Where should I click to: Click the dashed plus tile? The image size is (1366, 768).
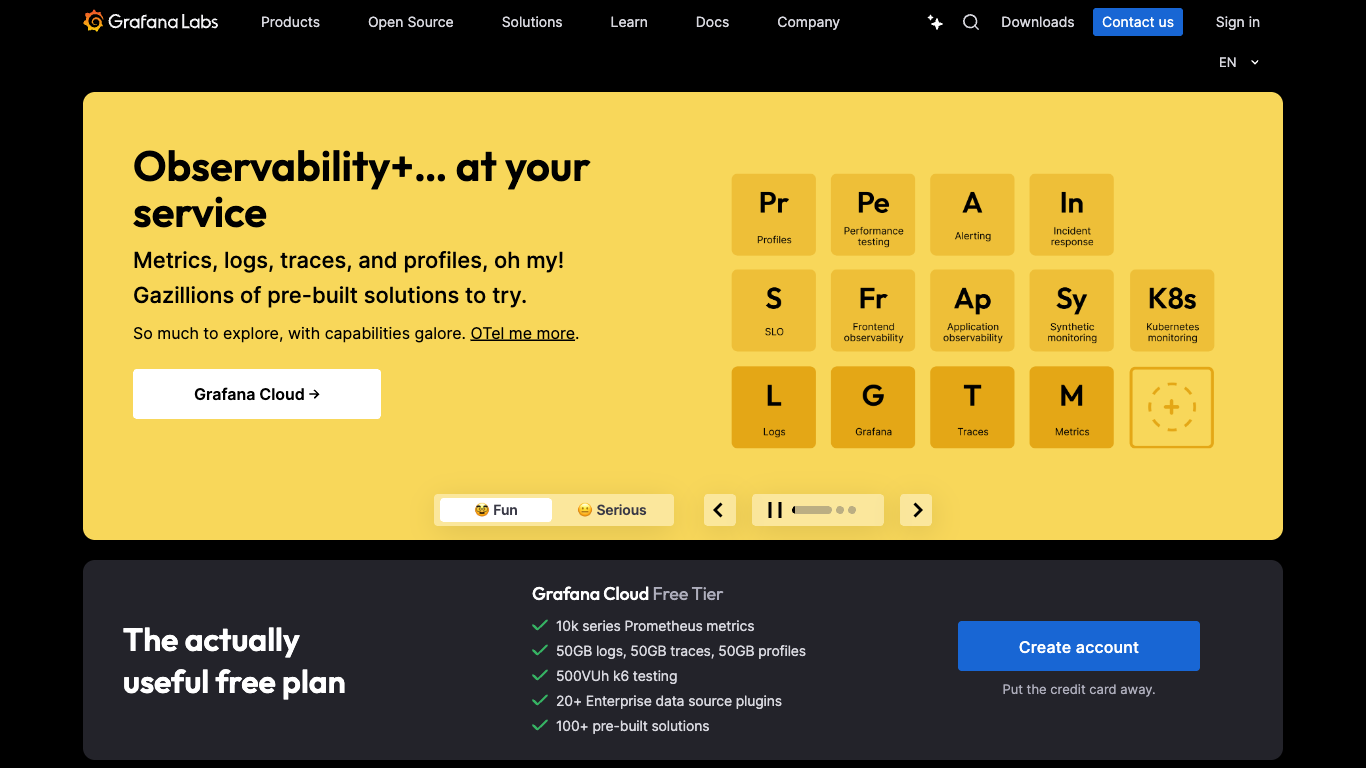[1172, 407]
